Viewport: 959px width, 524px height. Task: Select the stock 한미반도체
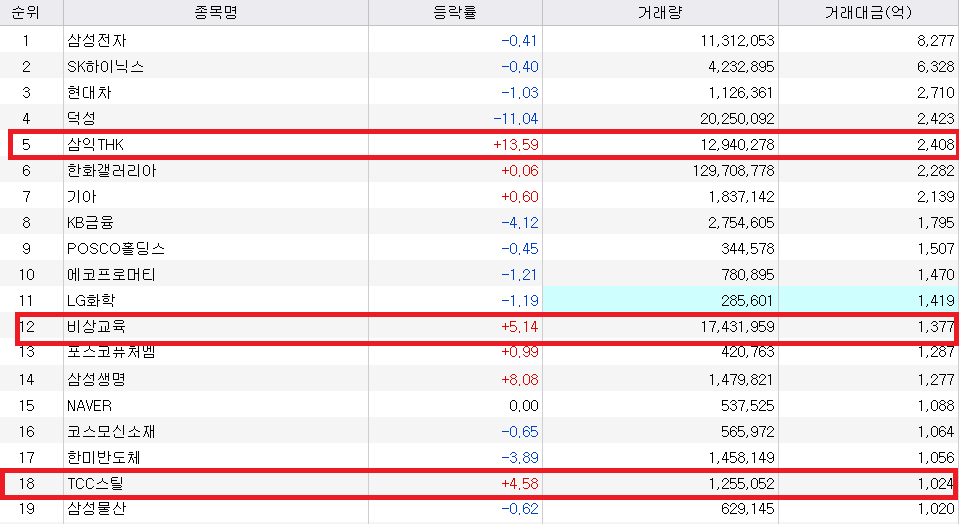click(104, 458)
